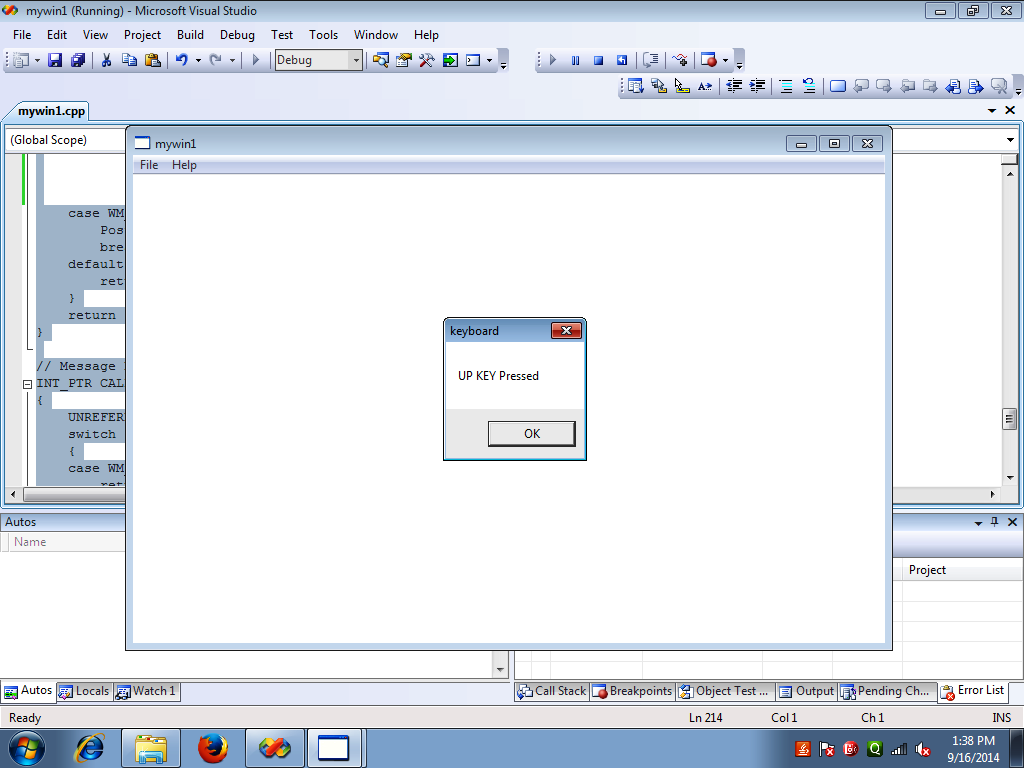Click the Save All icon
The height and width of the screenshot is (773, 1024).
click(78, 60)
